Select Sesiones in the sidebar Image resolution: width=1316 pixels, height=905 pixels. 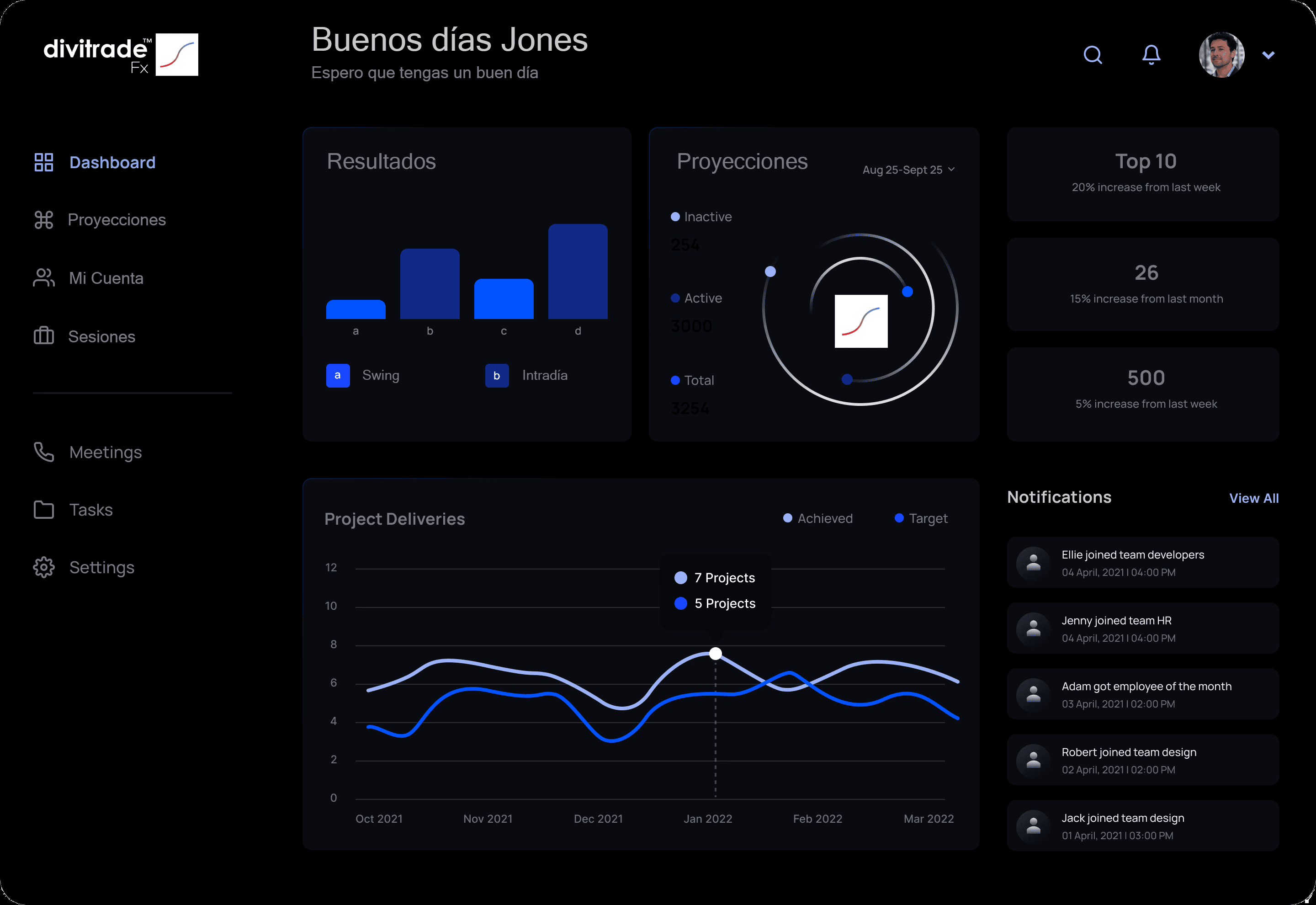pyautogui.click(x=101, y=336)
